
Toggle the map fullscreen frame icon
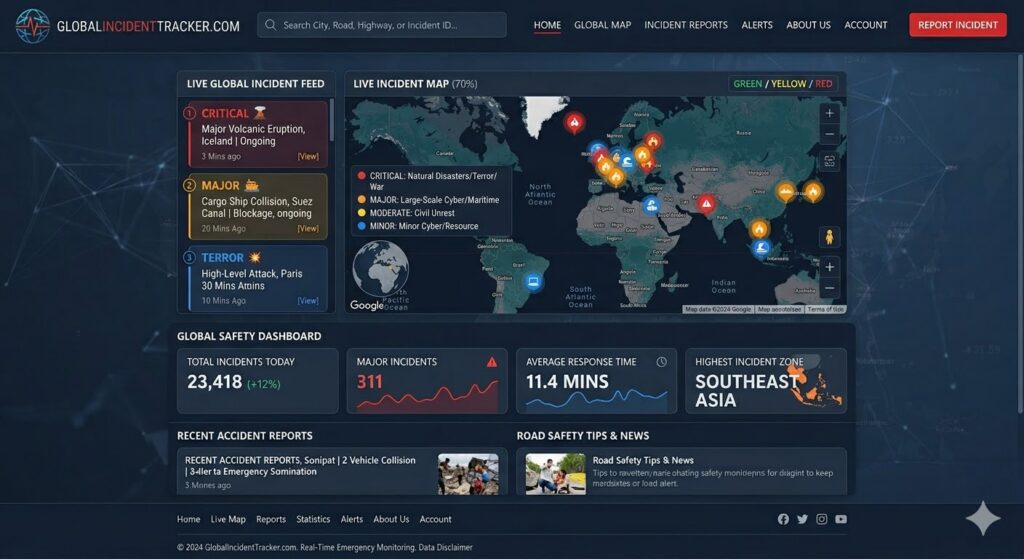(x=829, y=161)
